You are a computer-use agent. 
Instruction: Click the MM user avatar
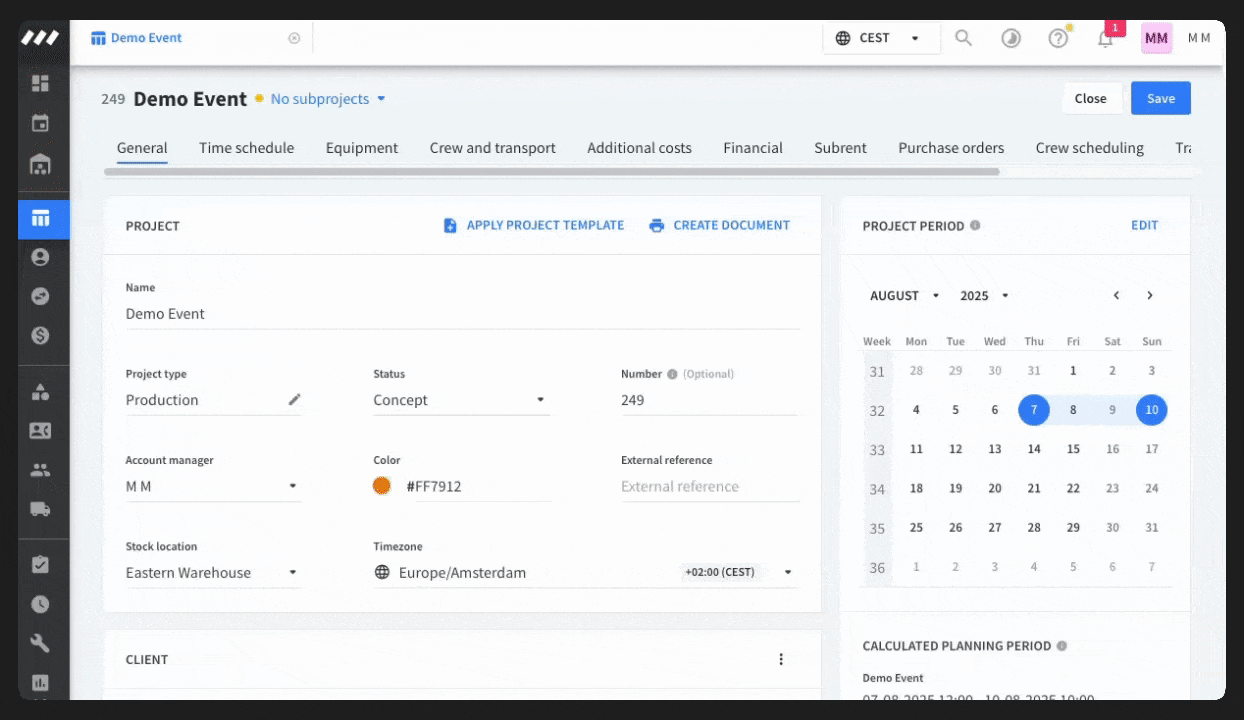1156,38
